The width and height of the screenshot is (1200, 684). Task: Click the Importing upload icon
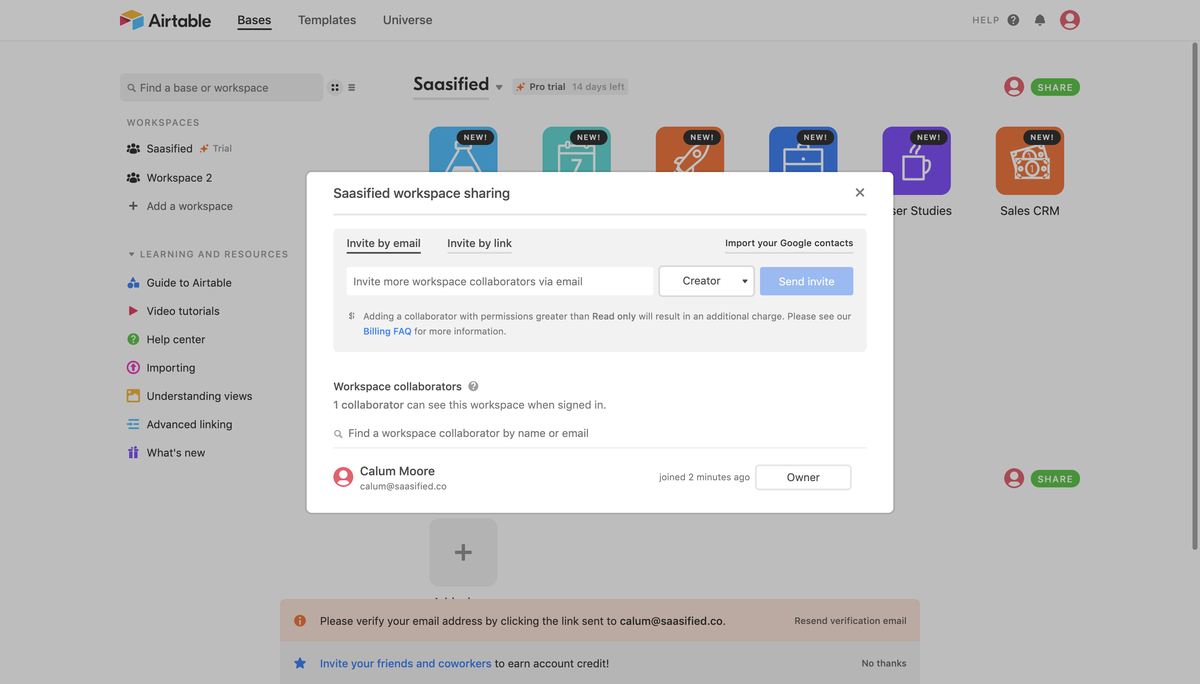click(133, 368)
